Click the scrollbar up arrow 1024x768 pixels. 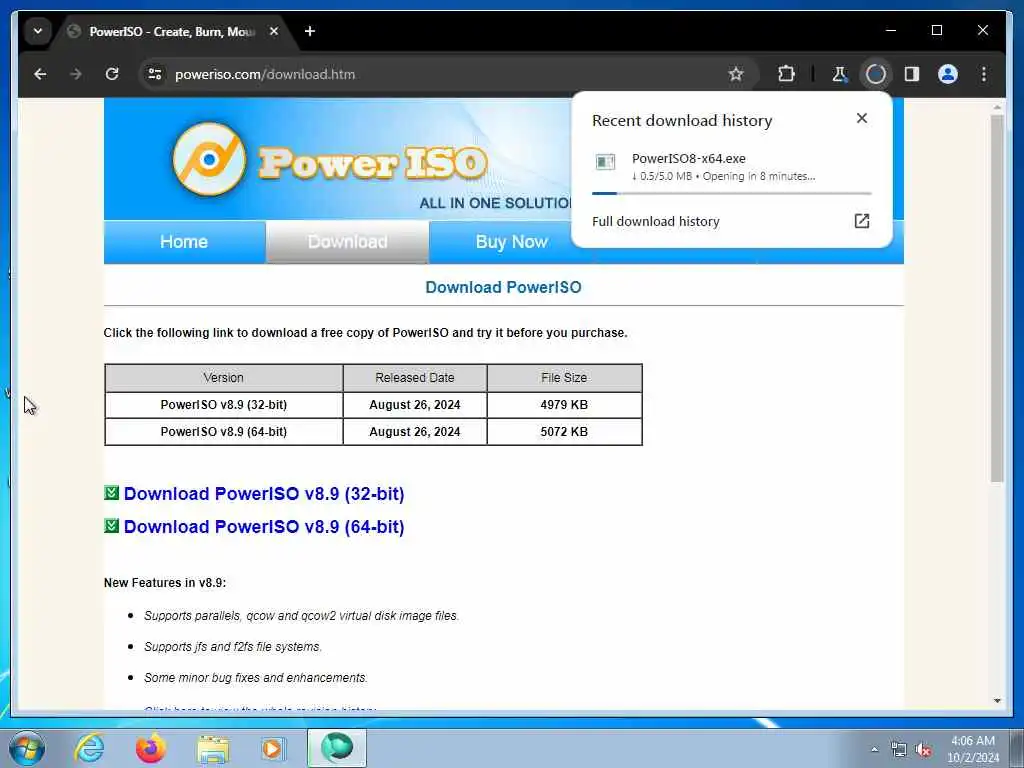click(997, 106)
